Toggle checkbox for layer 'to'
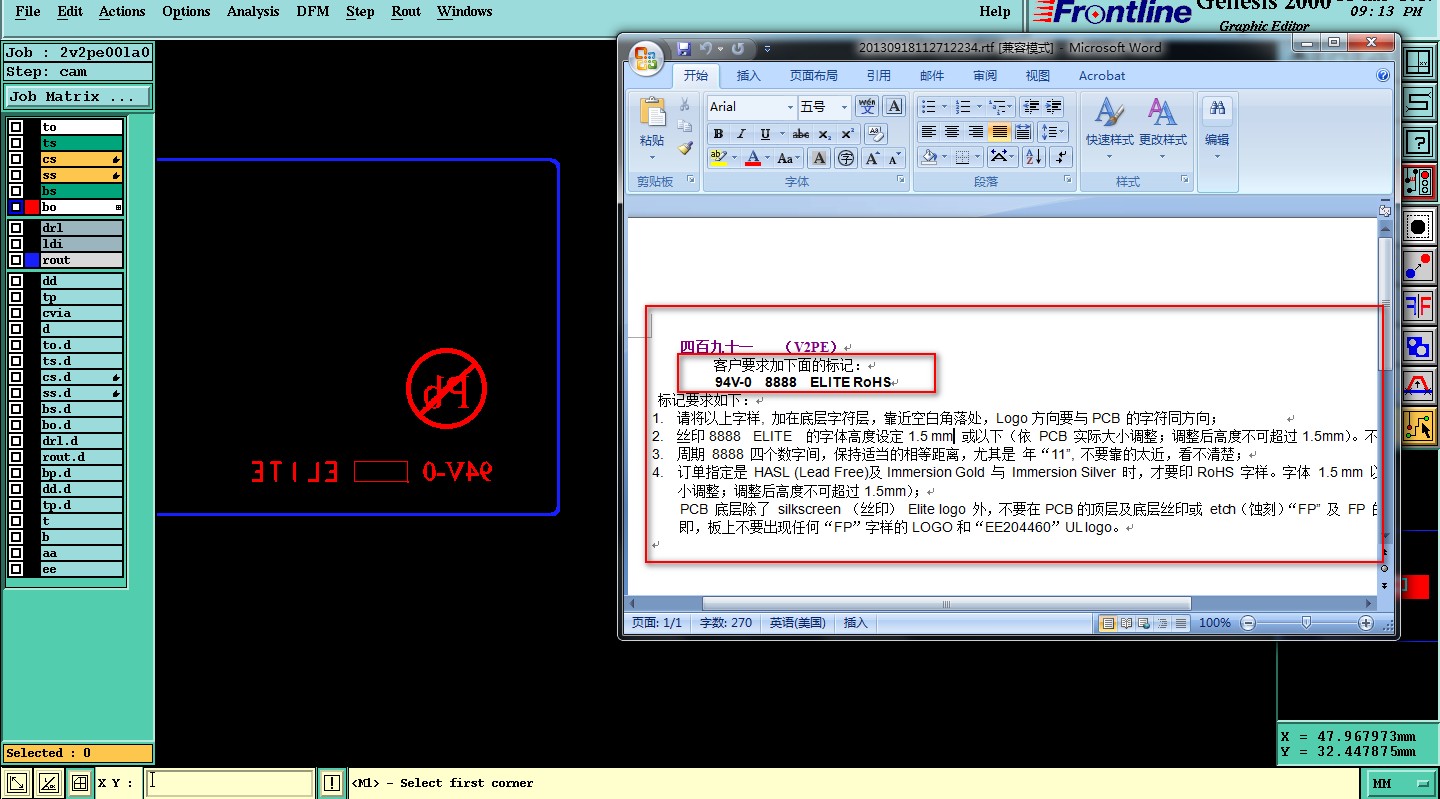1440x799 pixels. (x=15, y=127)
